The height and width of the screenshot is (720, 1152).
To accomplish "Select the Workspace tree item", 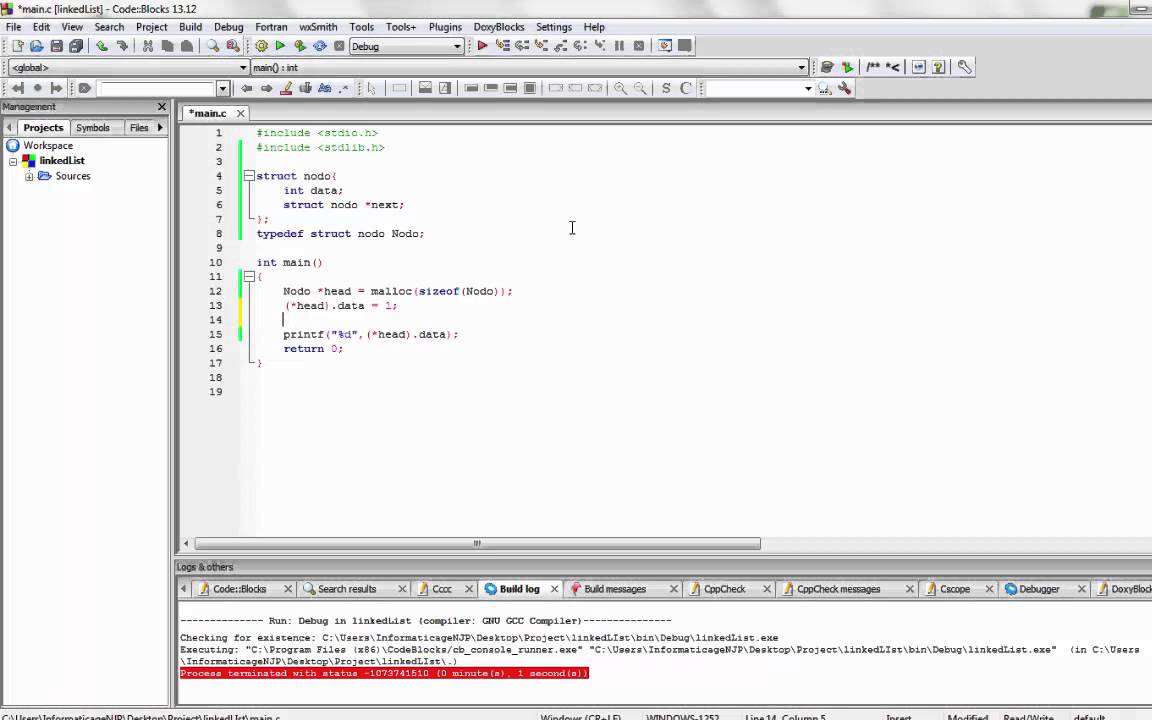I will point(48,145).
